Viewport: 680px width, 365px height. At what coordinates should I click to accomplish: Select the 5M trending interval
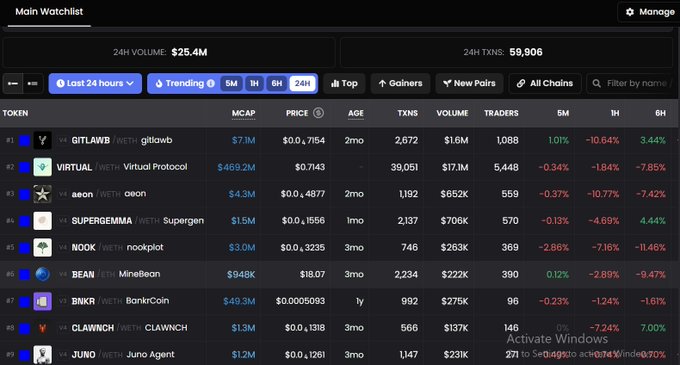(x=232, y=83)
